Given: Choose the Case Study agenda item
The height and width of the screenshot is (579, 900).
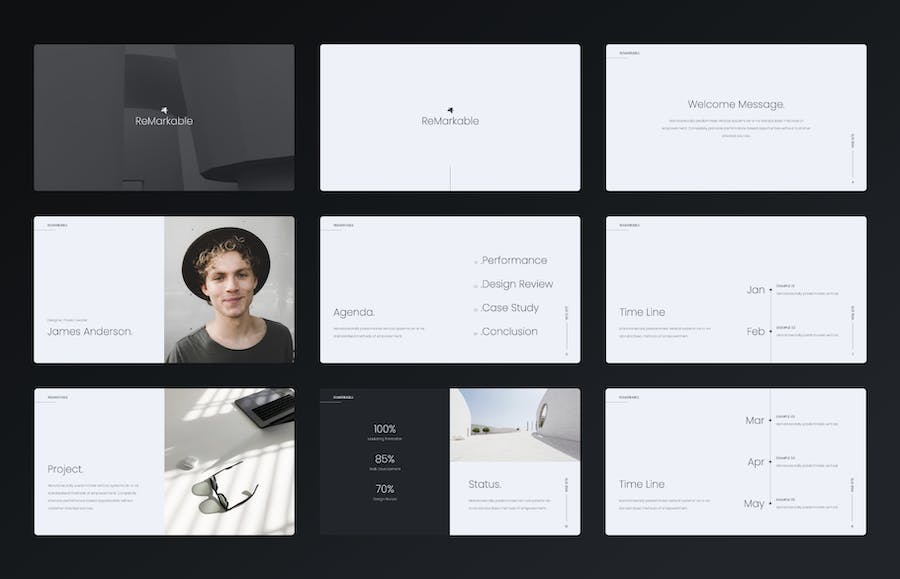Looking at the screenshot, I should coord(510,308).
